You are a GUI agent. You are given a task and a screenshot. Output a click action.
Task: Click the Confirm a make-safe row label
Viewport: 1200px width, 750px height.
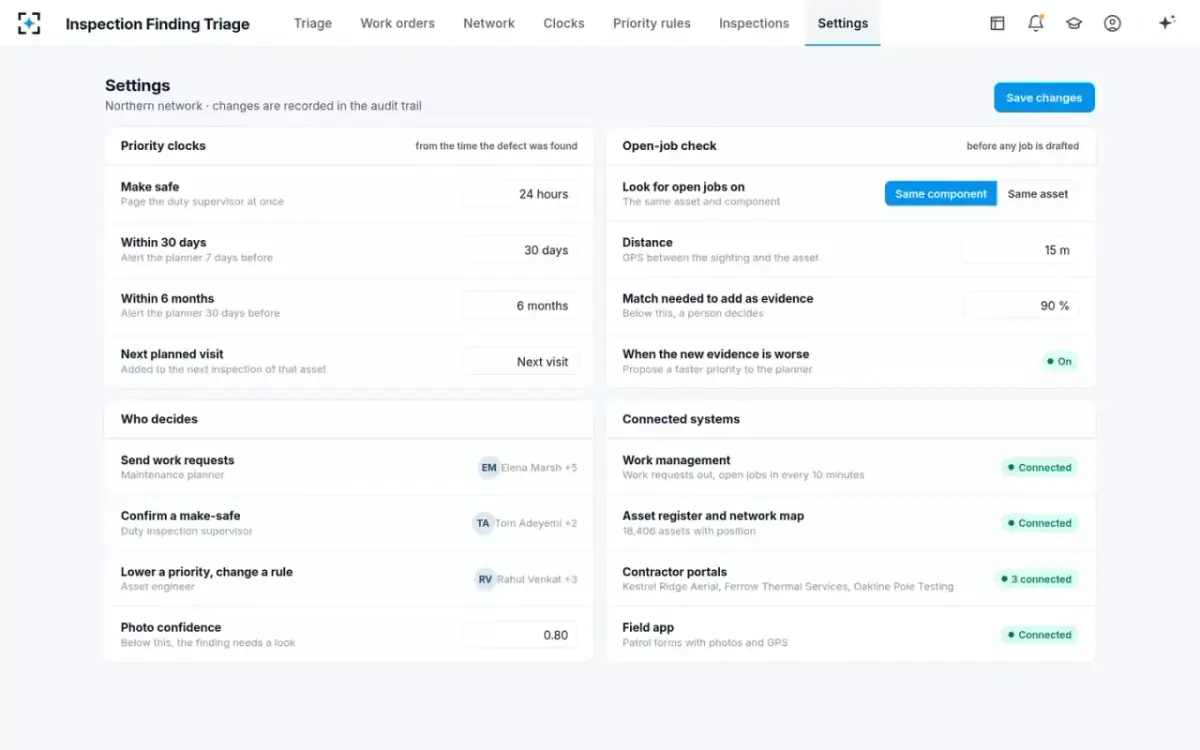point(181,516)
